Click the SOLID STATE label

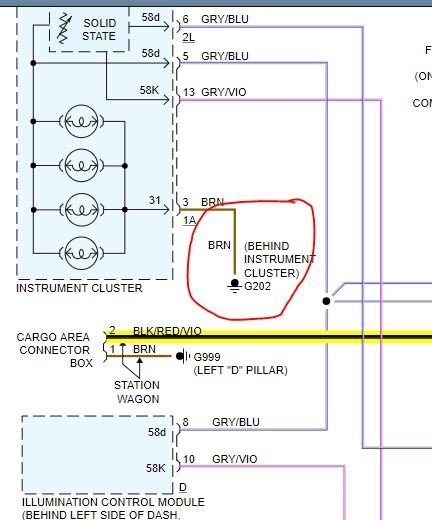click(x=99, y=29)
